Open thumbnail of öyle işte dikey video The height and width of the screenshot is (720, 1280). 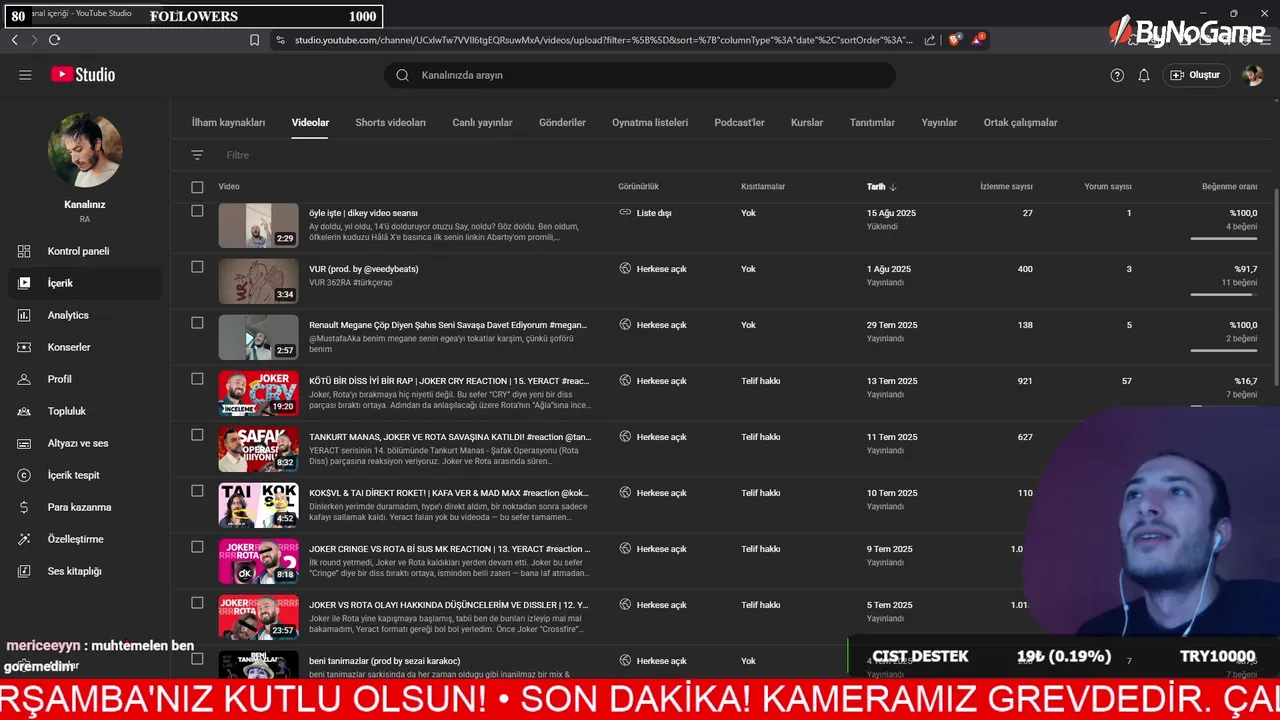pyautogui.click(x=259, y=226)
